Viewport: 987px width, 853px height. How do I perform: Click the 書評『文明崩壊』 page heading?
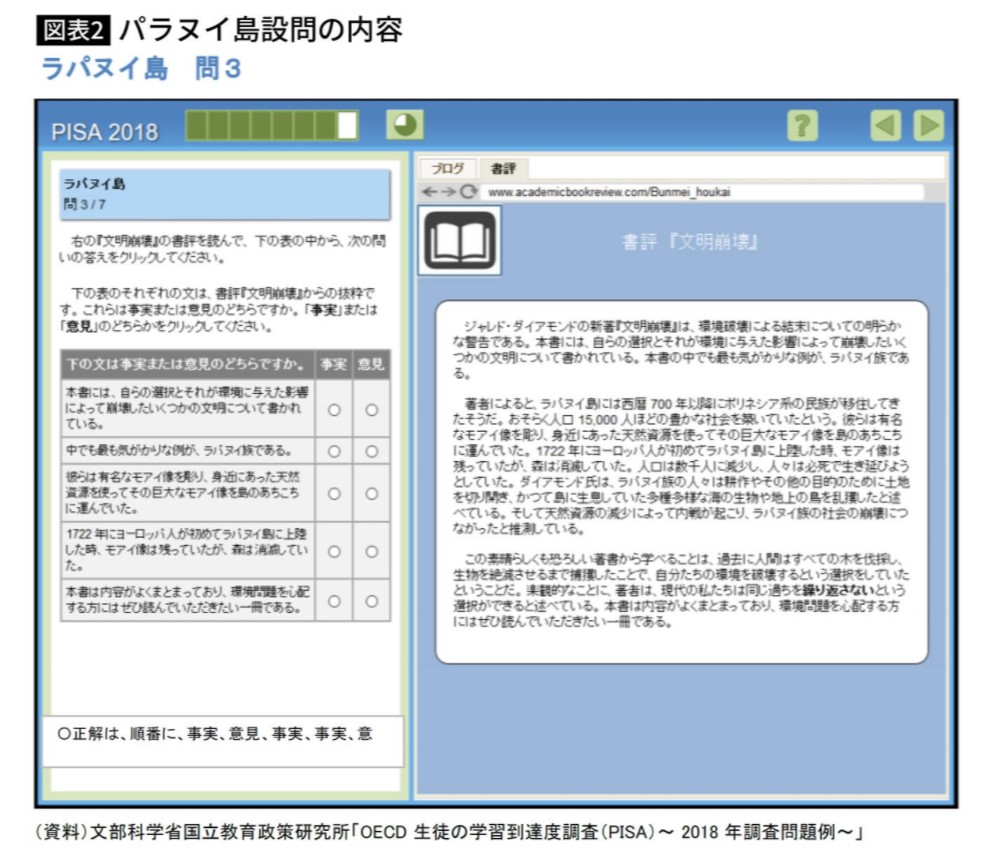pos(690,241)
